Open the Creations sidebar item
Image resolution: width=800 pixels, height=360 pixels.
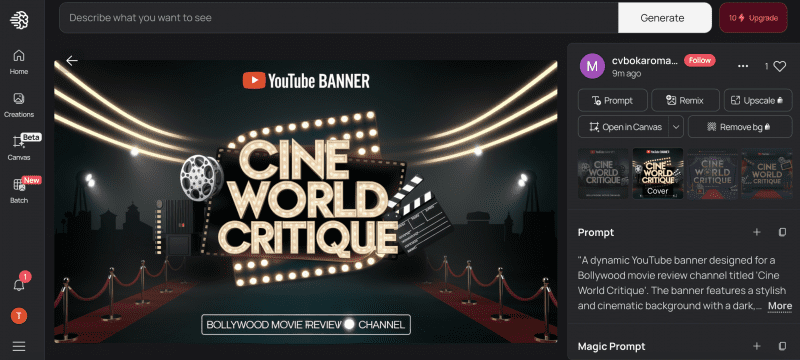pos(19,105)
